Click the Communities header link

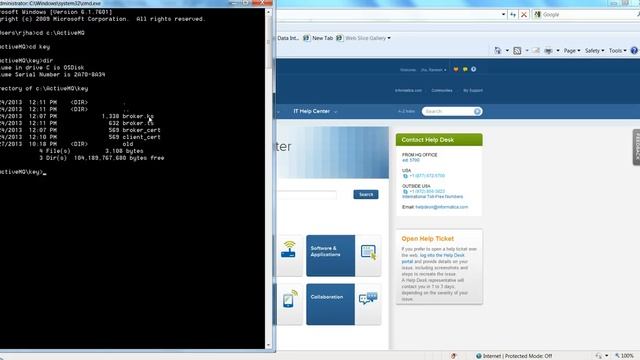pos(442,90)
